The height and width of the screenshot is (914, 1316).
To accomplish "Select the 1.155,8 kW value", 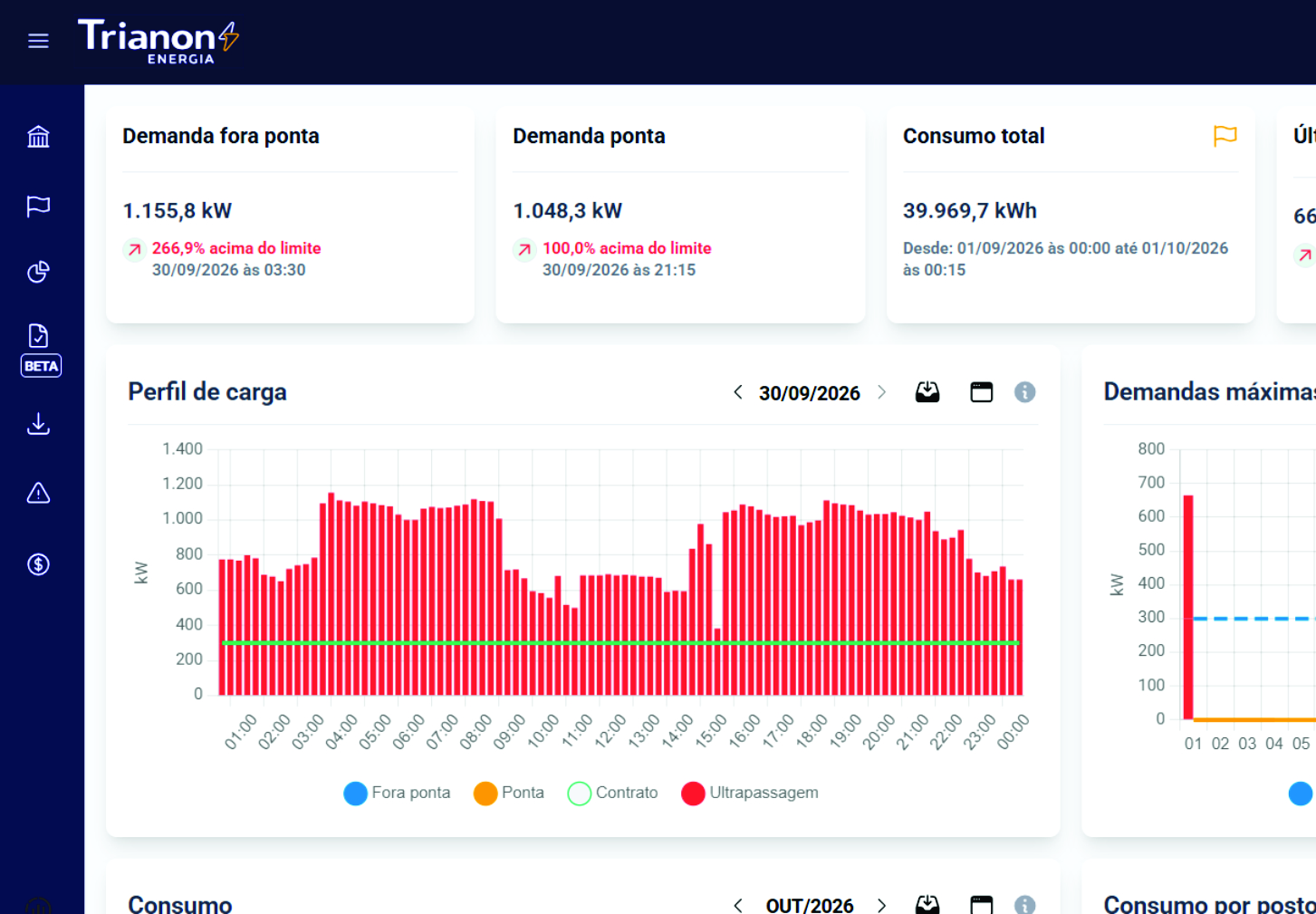I will [178, 211].
